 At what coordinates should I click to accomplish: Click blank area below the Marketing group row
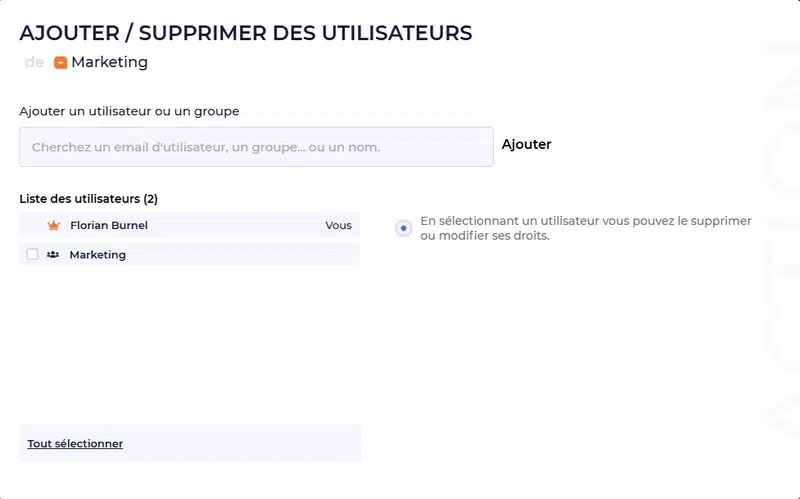(x=188, y=340)
